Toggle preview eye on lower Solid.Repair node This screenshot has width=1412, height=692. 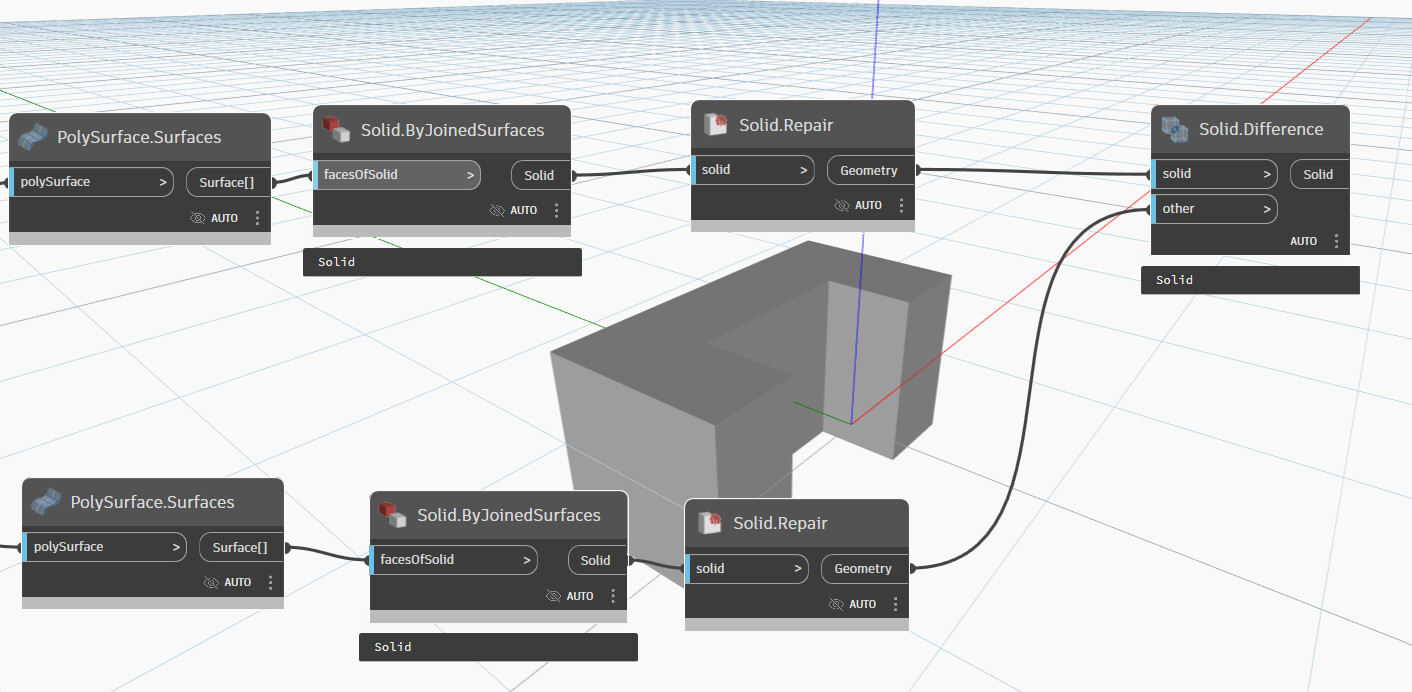point(837,604)
